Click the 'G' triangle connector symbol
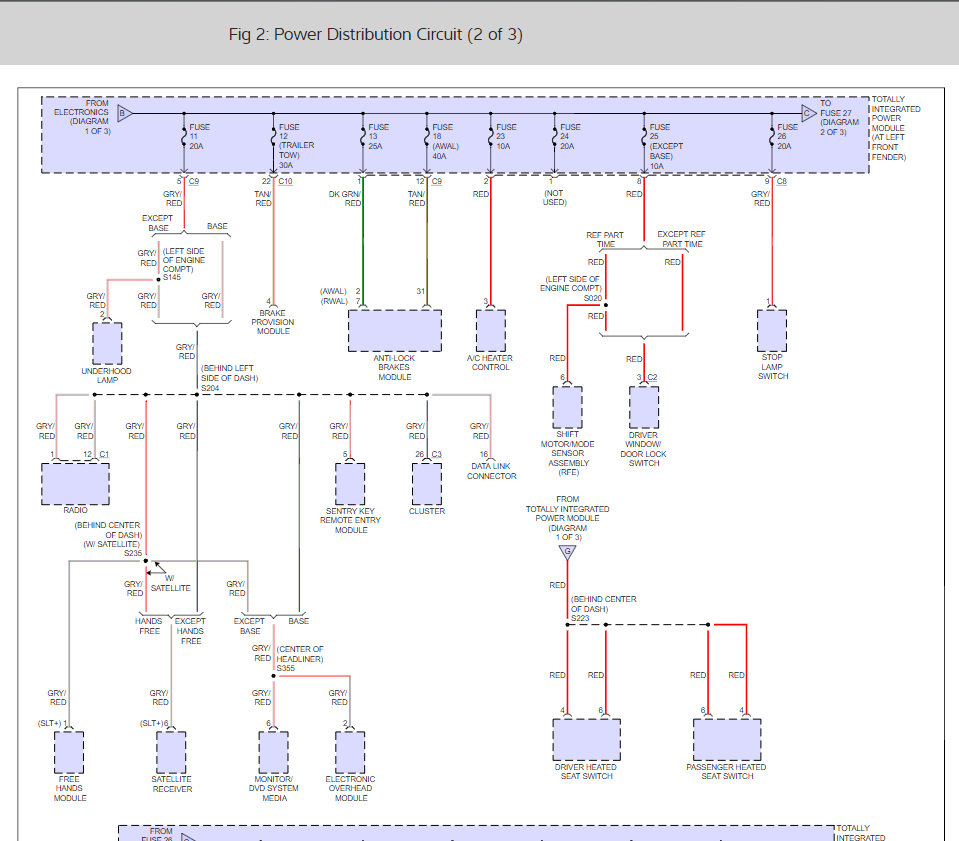 click(568, 552)
